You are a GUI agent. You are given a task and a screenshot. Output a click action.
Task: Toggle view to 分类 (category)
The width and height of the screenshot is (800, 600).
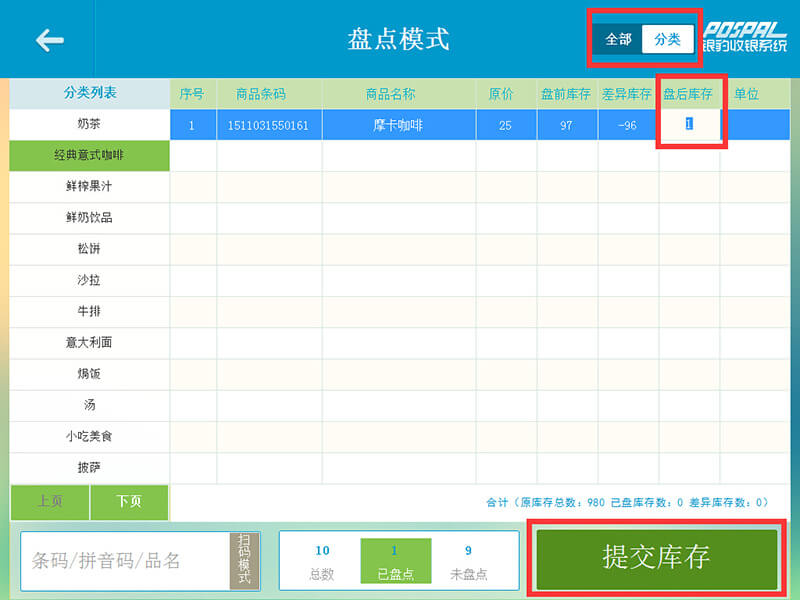[667, 39]
